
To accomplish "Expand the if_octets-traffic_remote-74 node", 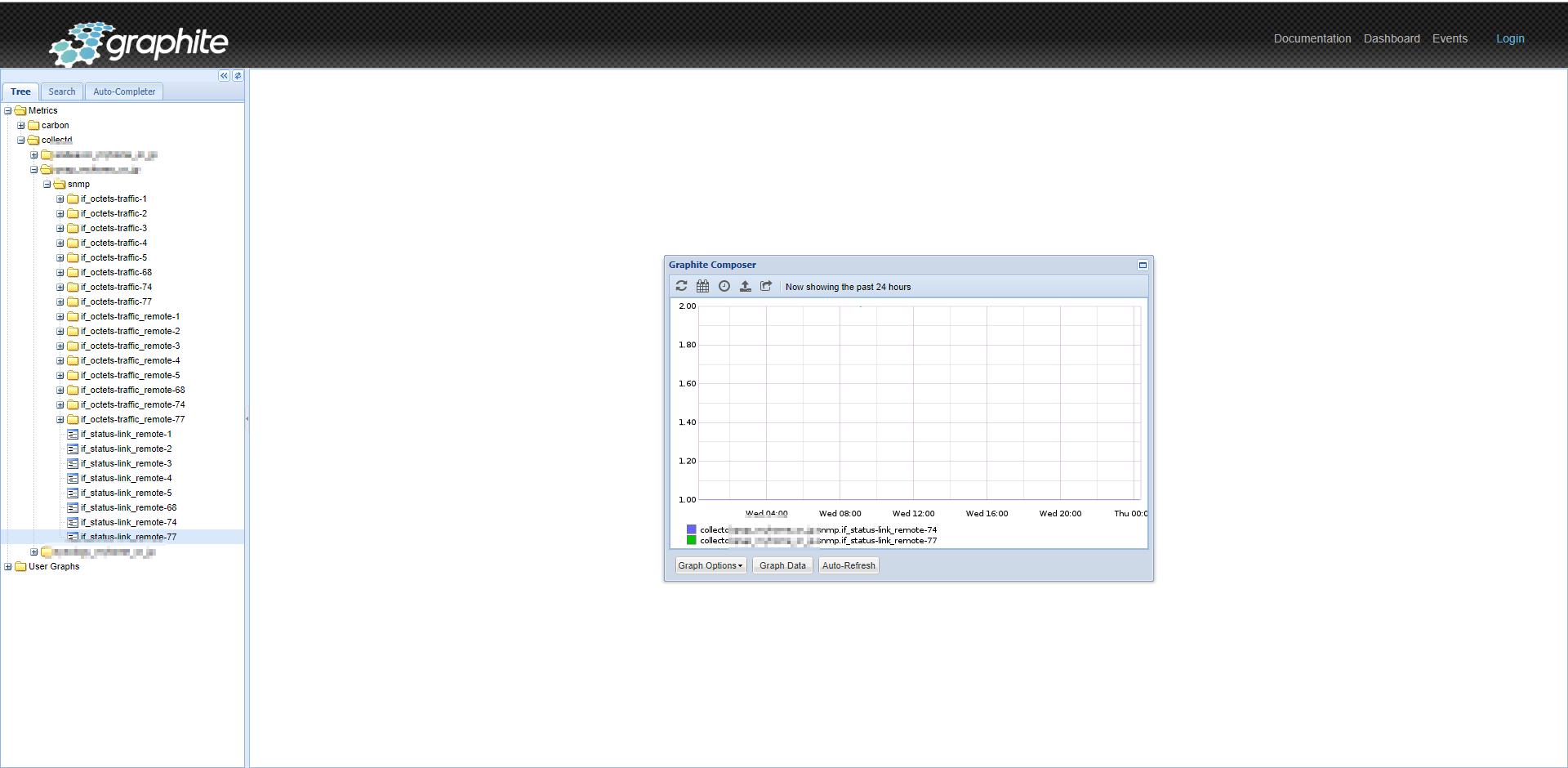I will click(x=60, y=404).
